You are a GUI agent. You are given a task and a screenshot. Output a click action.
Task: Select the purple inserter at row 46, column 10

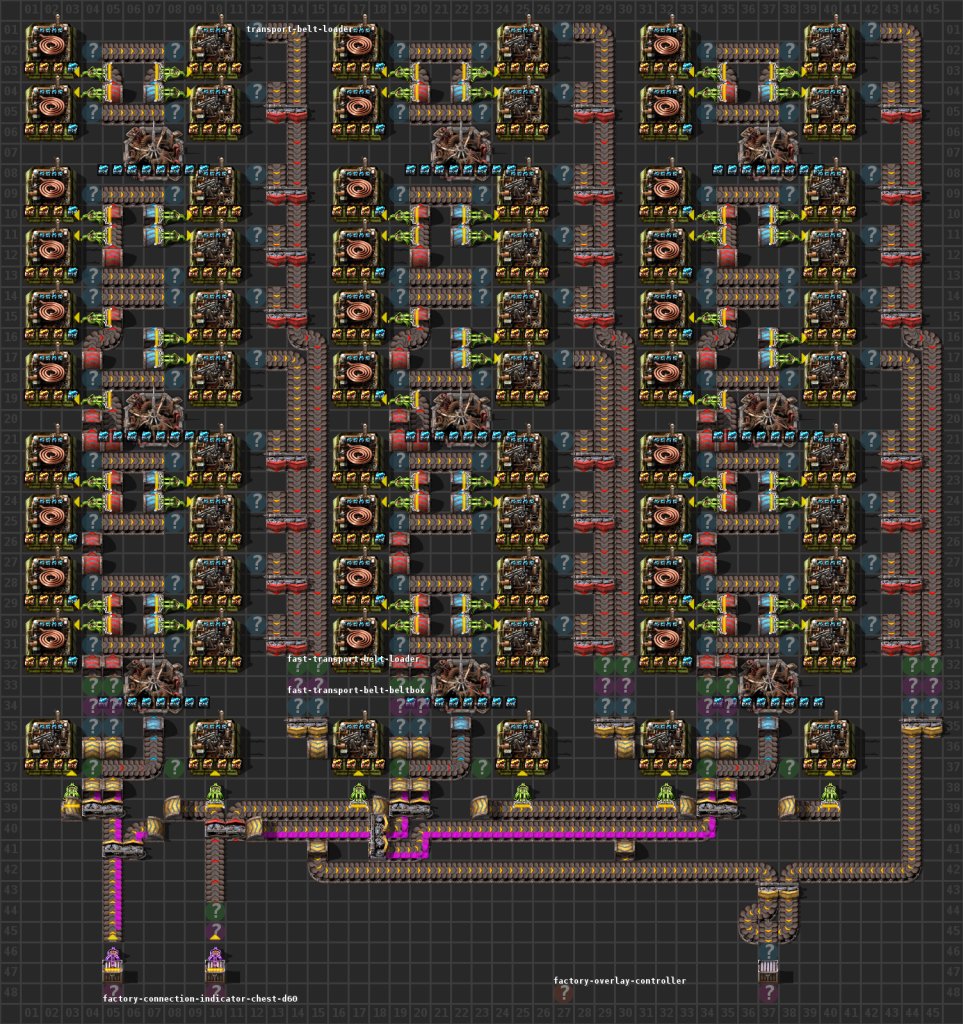click(215, 959)
